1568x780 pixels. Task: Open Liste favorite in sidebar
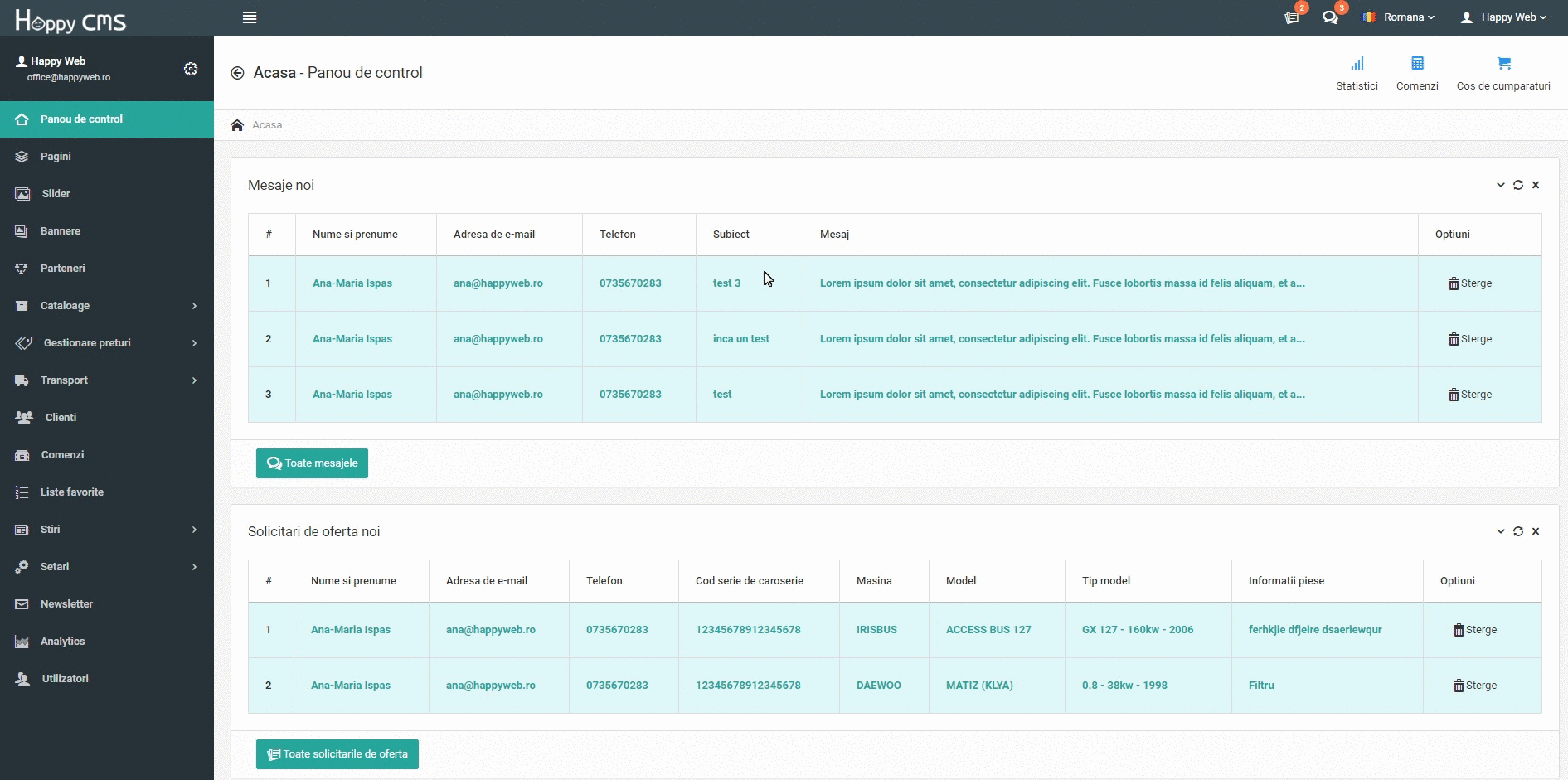pyautogui.click(x=107, y=492)
